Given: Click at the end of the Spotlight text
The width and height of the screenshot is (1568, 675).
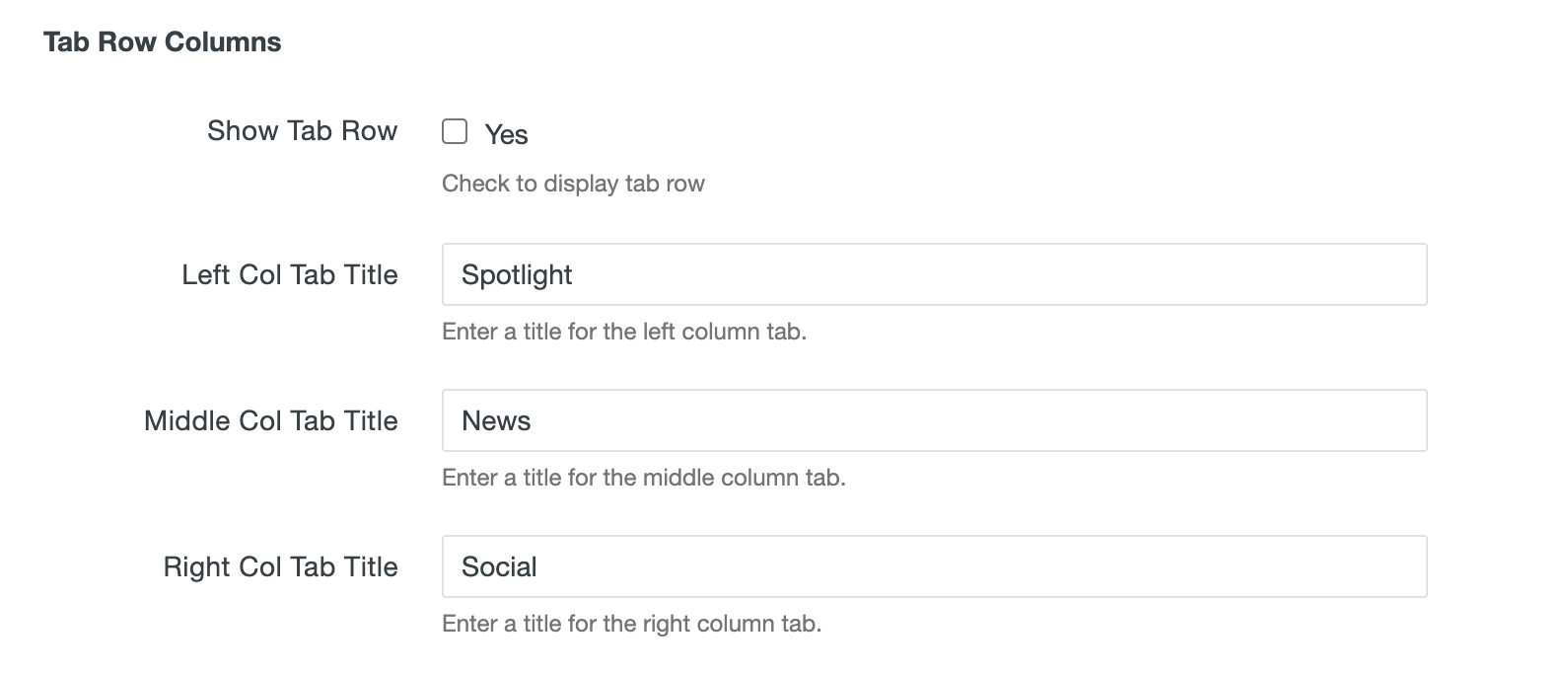Looking at the screenshot, I should click(574, 274).
